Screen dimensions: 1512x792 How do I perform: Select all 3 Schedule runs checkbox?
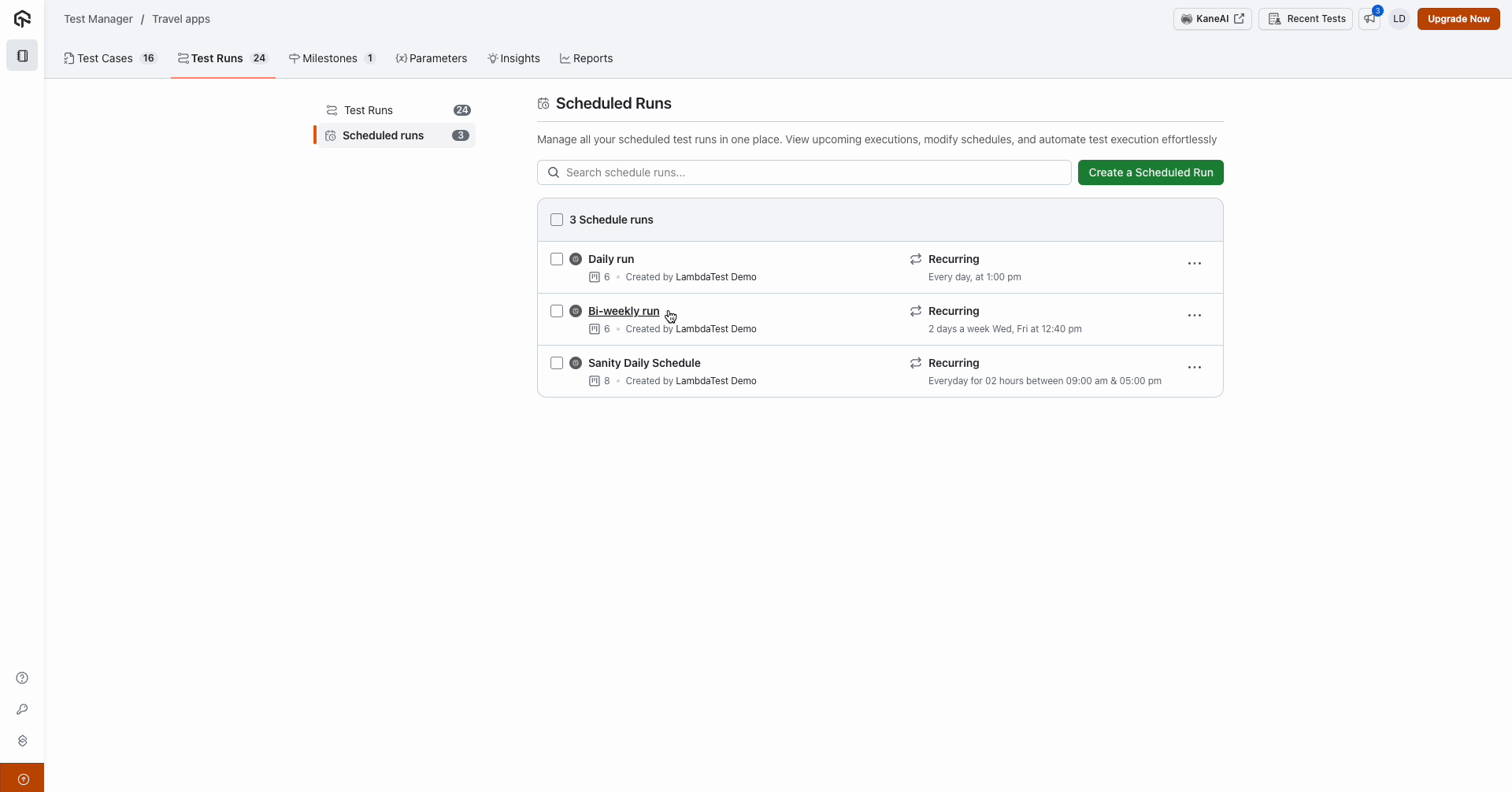[x=557, y=220]
